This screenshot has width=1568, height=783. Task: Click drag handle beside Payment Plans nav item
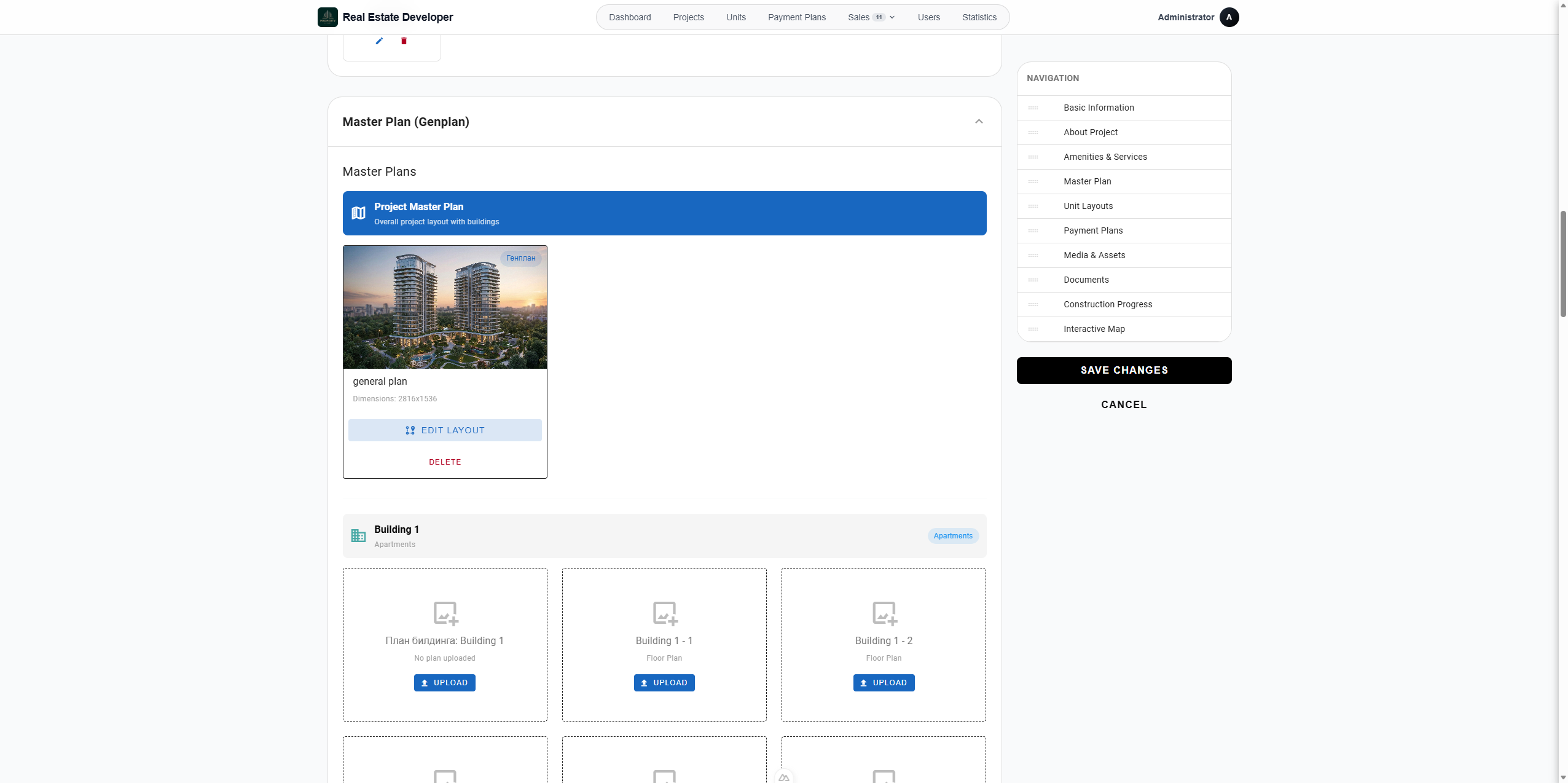1033,231
